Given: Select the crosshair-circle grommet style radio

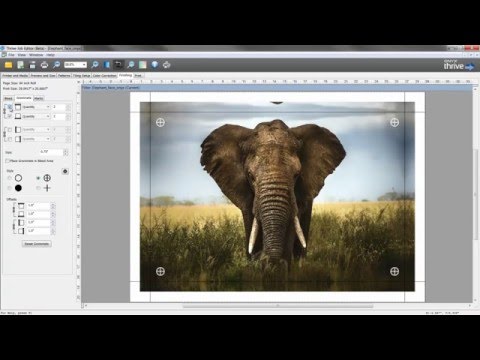Looking at the screenshot, I should pos(38,178).
